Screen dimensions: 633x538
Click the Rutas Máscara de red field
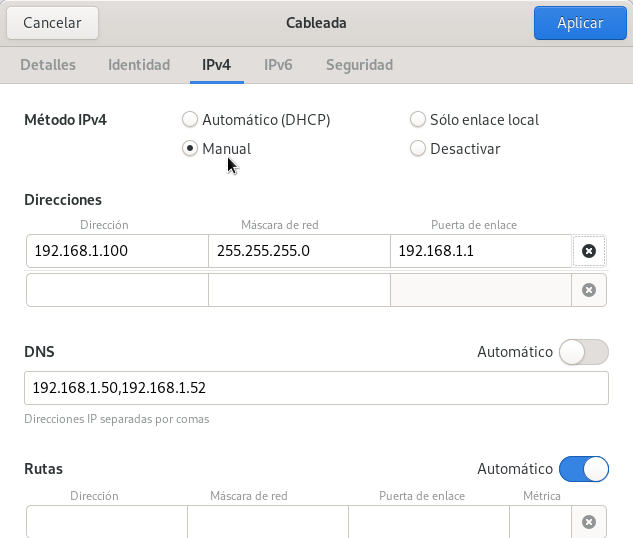click(x=268, y=522)
